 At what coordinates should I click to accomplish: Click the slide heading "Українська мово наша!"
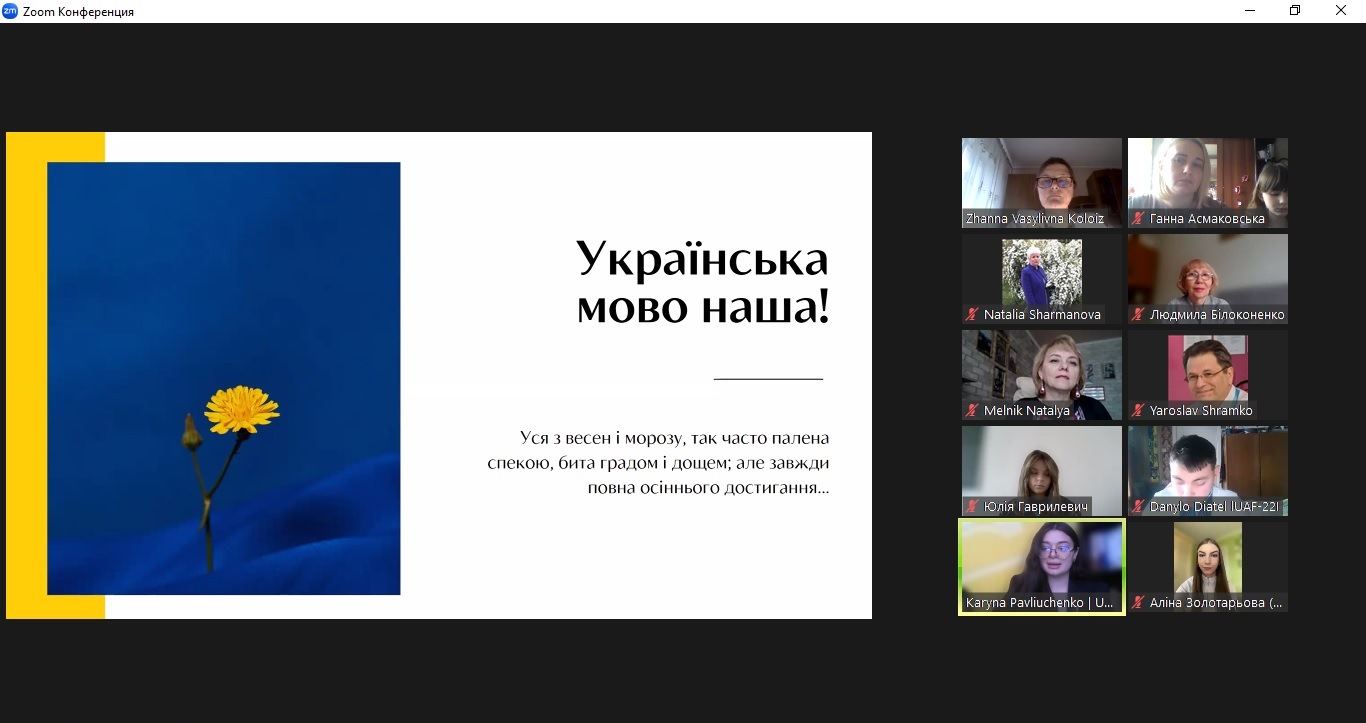[702, 283]
